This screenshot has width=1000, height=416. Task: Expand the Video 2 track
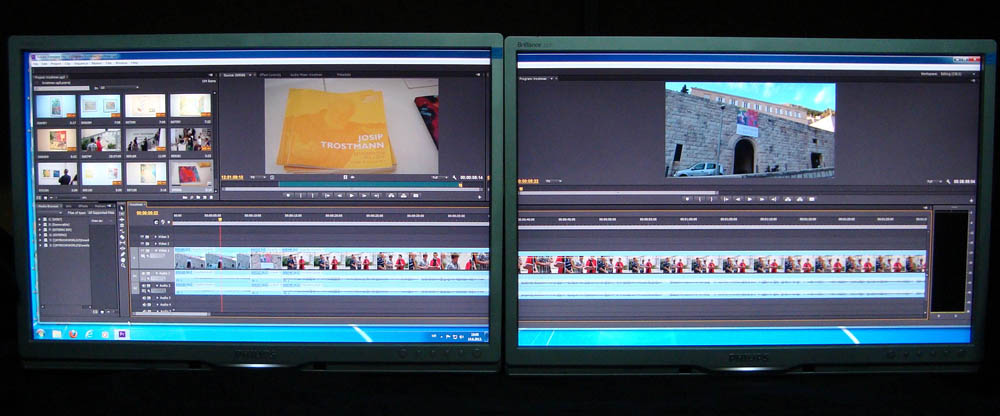156,244
